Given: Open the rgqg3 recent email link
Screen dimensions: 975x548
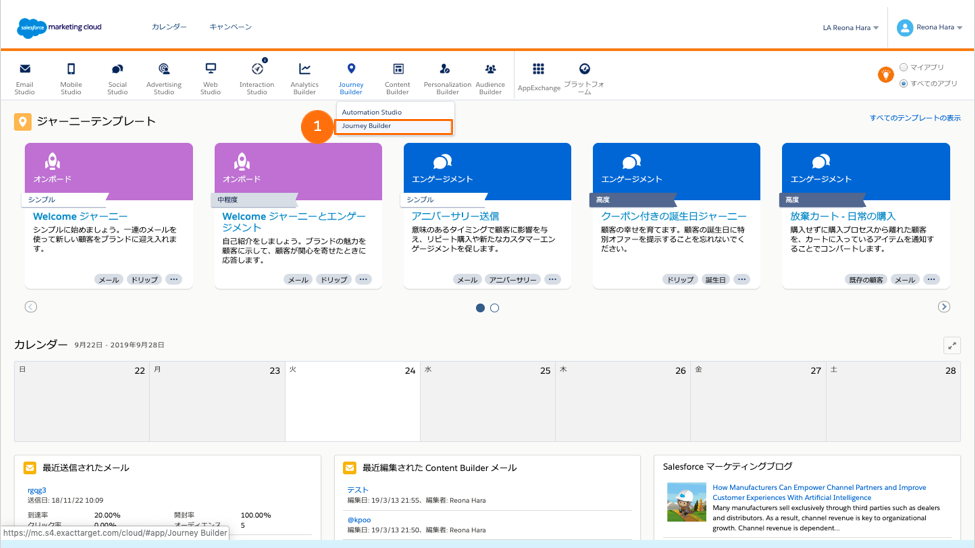Looking at the screenshot, I should point(37,490).
